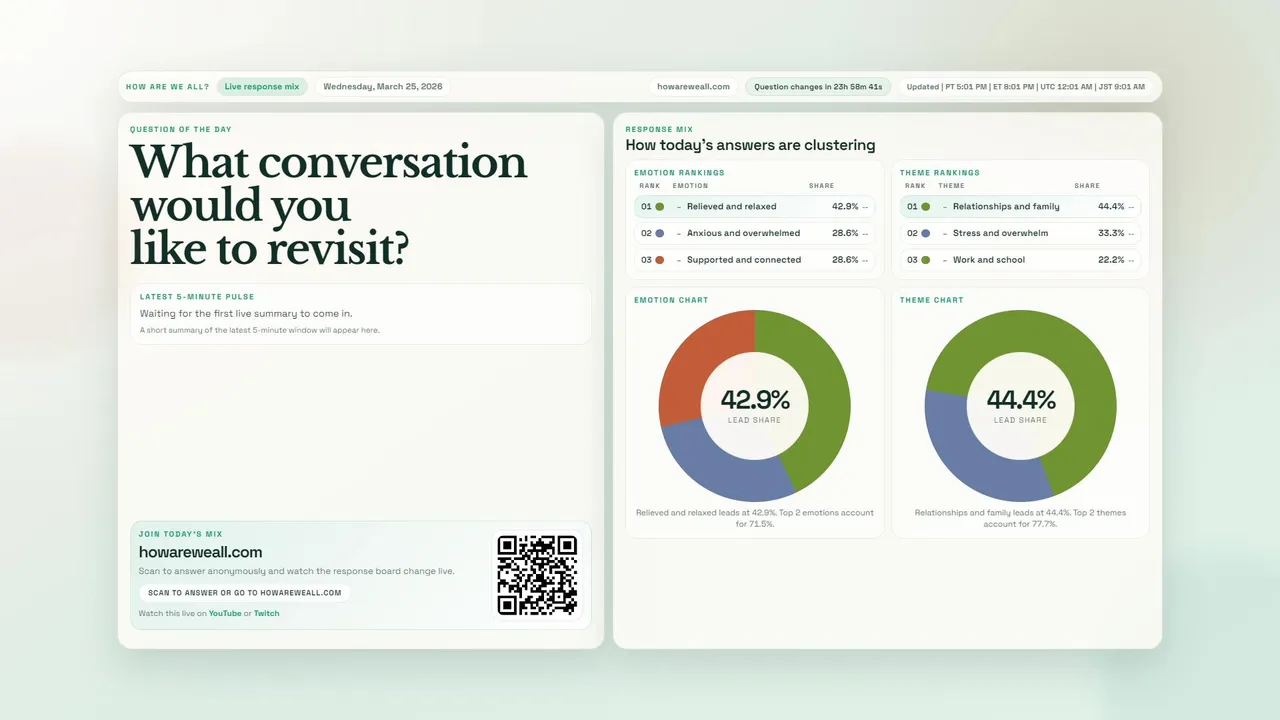Select the Anxious and overwhelmed emotion row
The width and height of the screenshot is (1280, 720).
pos(754,233)
